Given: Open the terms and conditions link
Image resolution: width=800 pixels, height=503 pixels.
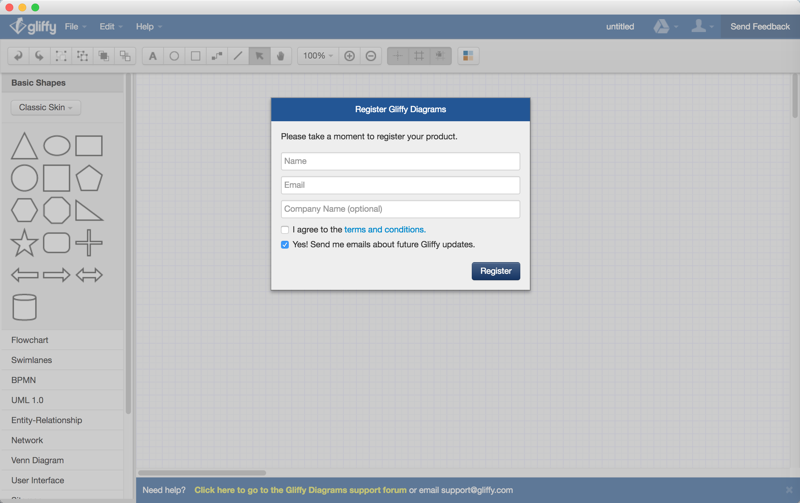Looking at the screenshot, I should (x=385, y=230).
